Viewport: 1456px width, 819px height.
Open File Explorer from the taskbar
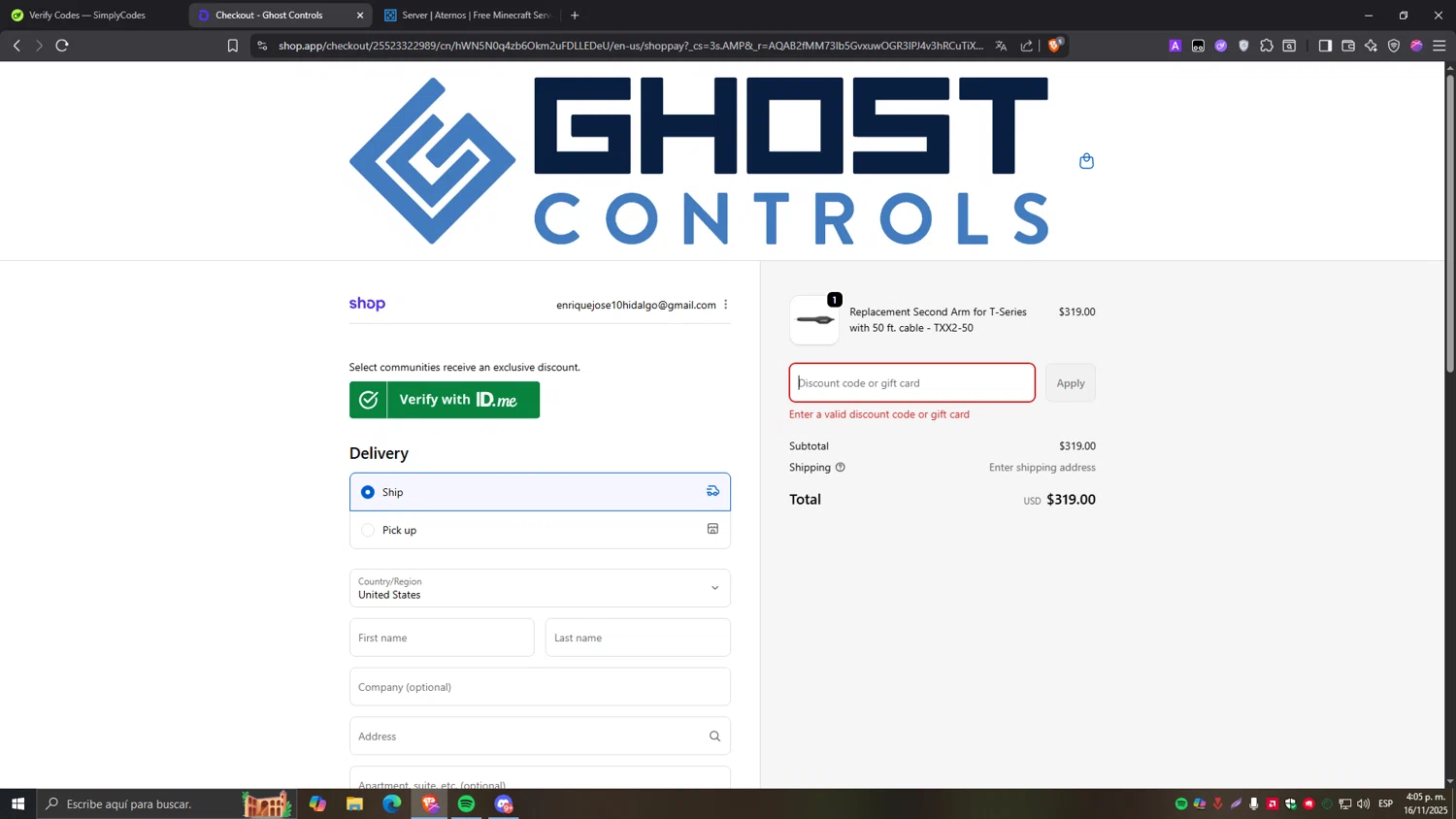(354, 803)
